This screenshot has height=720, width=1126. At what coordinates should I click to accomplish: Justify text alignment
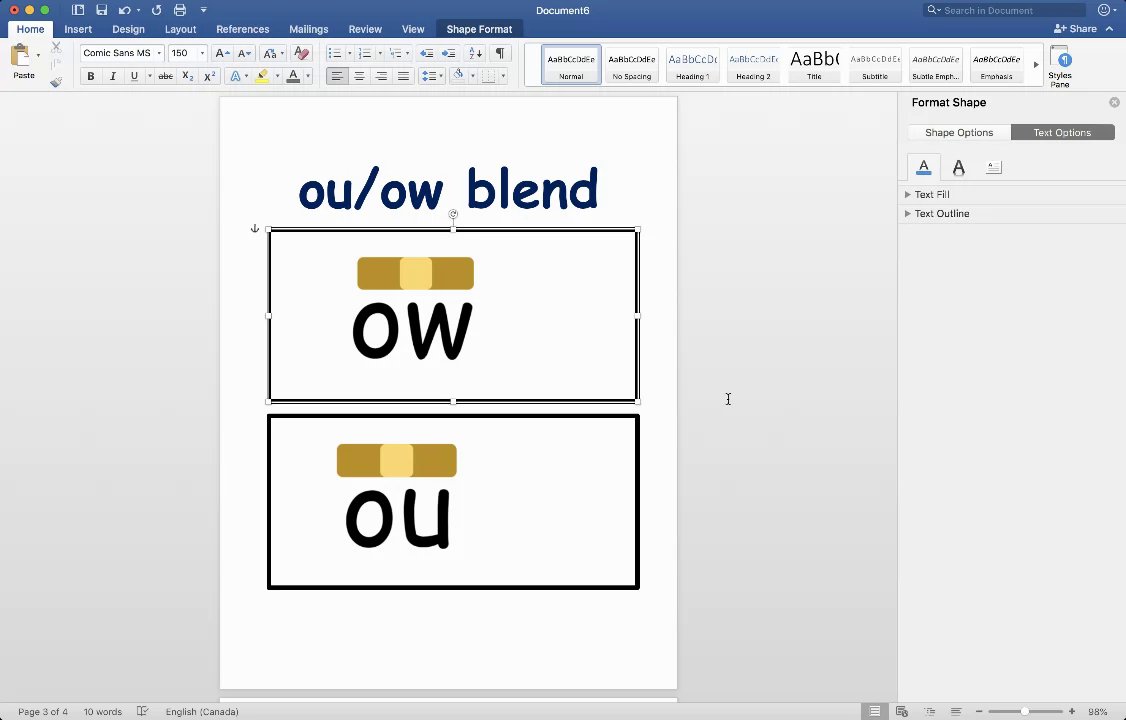point(404,76)
